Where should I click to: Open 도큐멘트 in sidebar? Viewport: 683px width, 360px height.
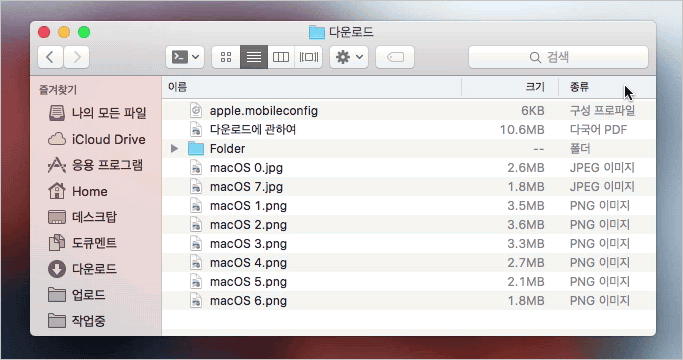click(x=82, y=243)
